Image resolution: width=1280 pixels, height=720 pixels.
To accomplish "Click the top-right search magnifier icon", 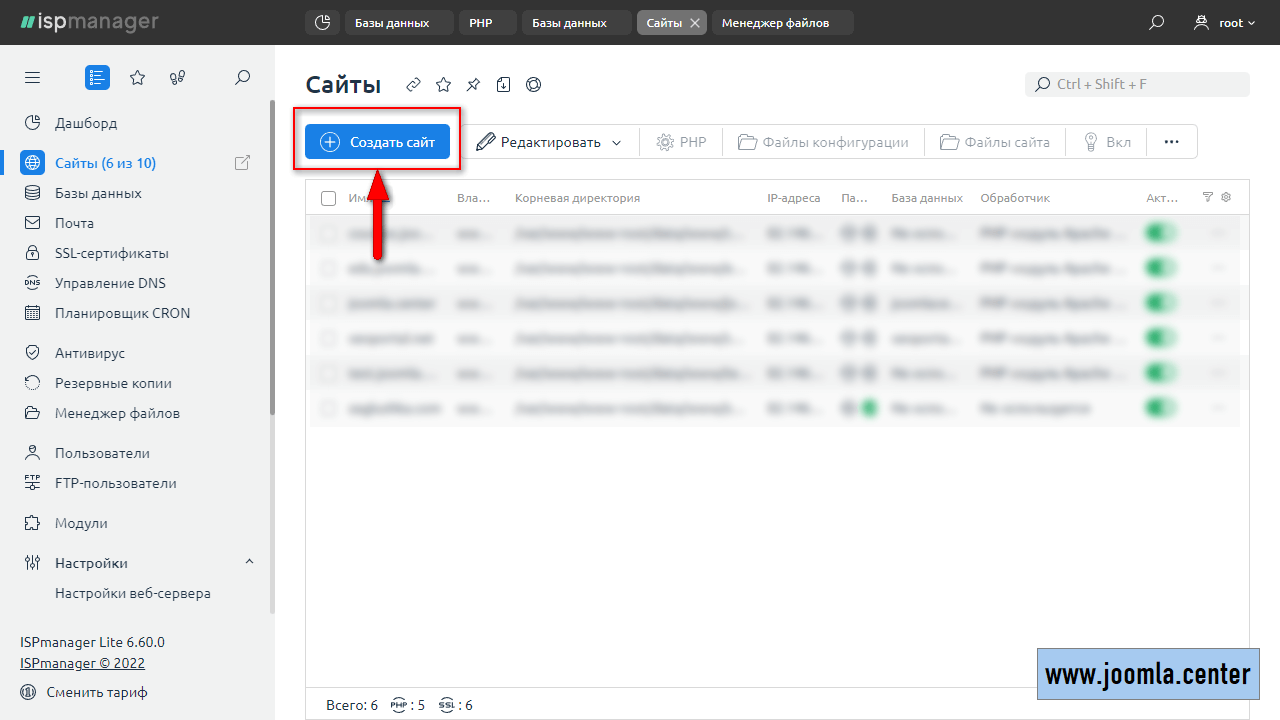I will pos(1157,22).
